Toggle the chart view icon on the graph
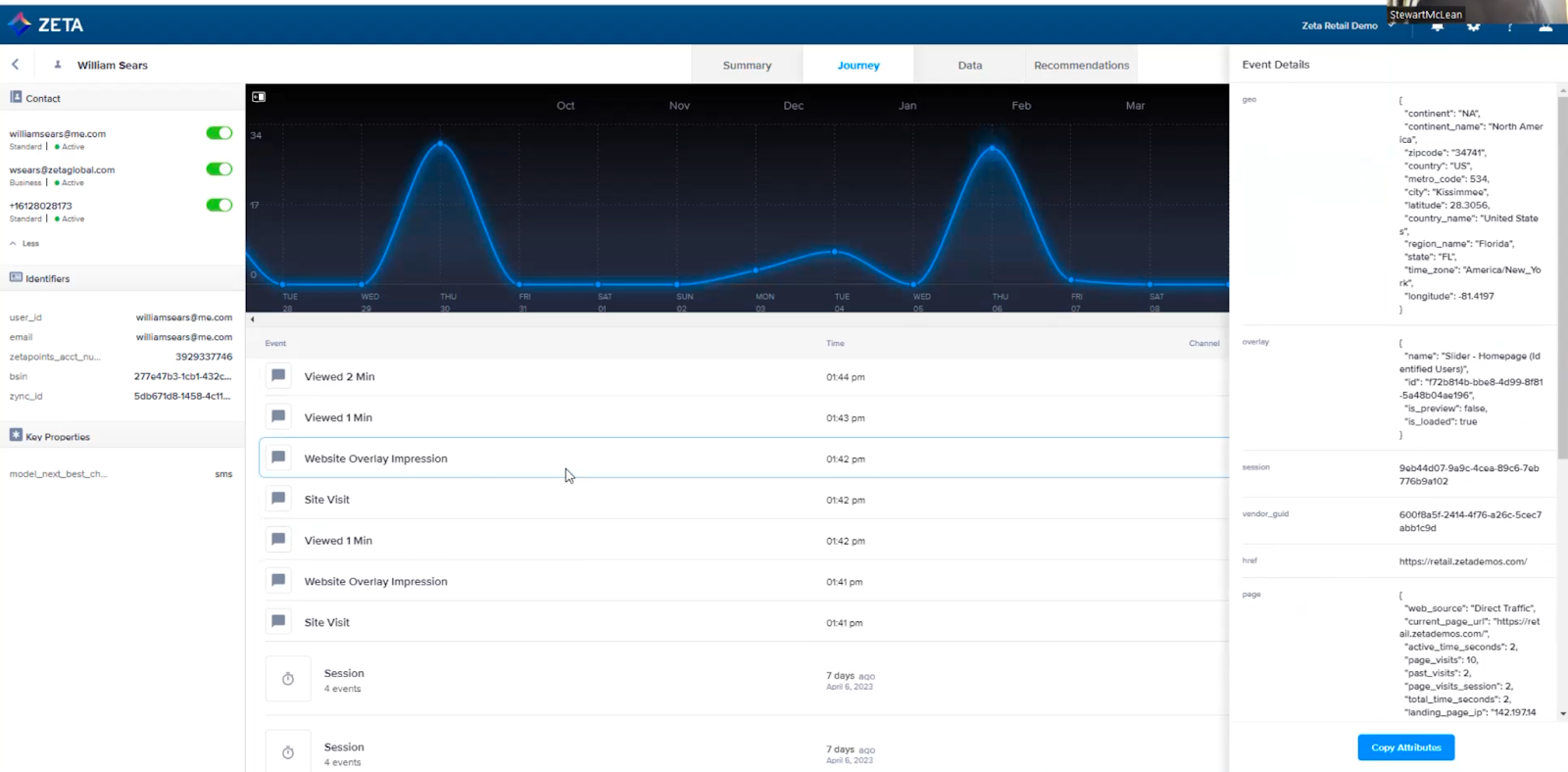 259,97
